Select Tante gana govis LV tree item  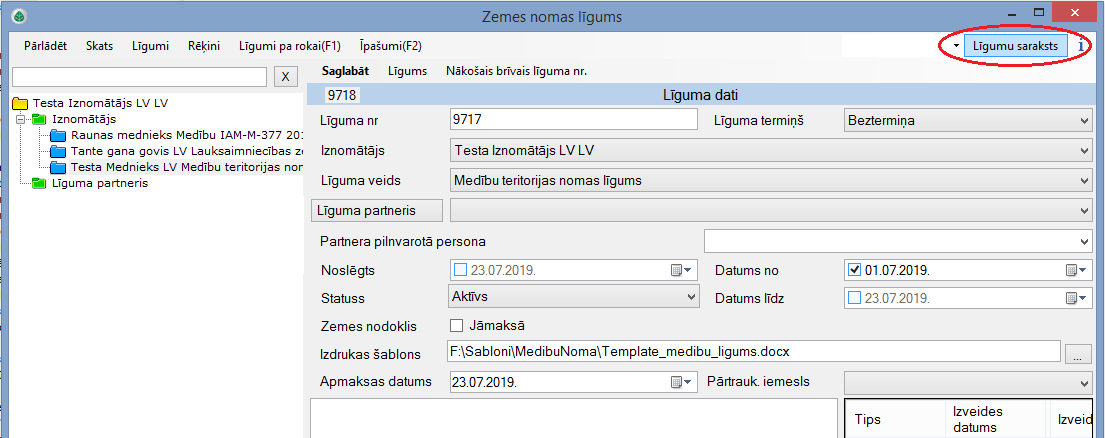click(x=187, y=151)
